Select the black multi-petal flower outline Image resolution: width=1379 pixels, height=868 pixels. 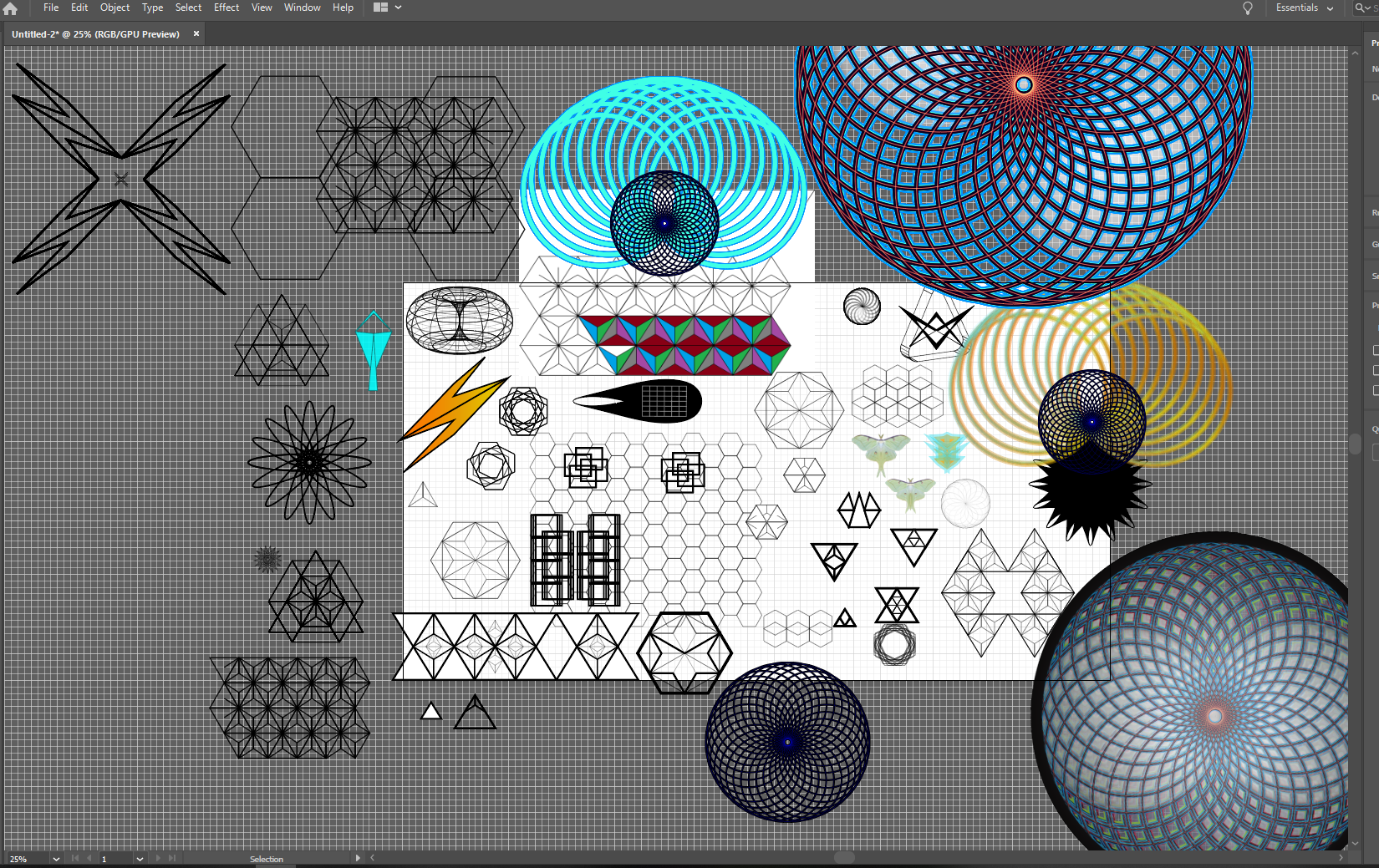coord(309,462)
